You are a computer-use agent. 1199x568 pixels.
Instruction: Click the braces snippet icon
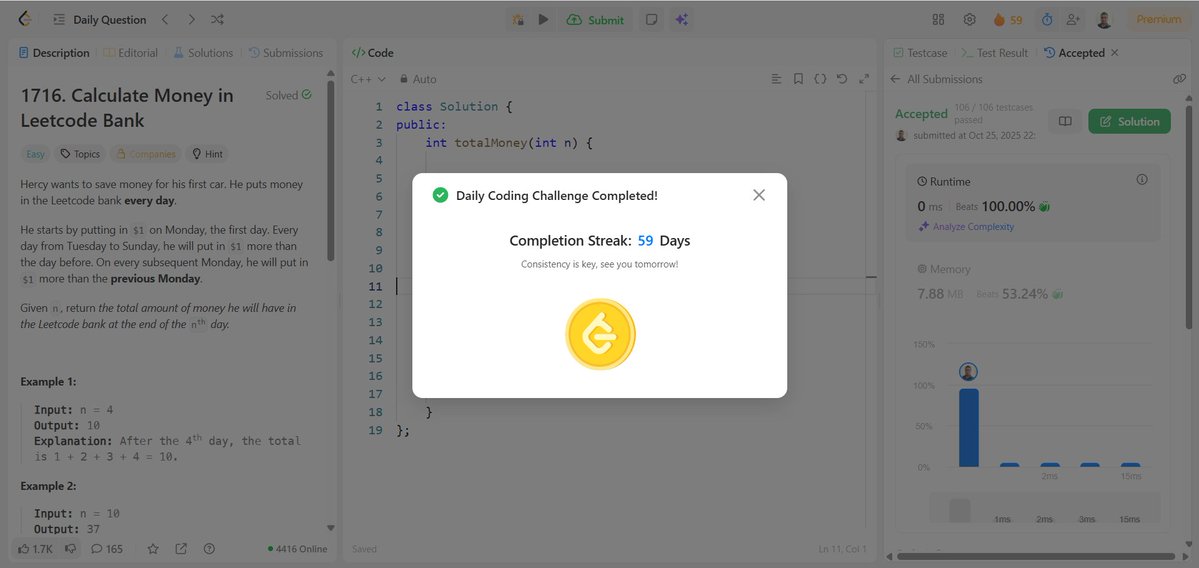click(x=820, y=79)
